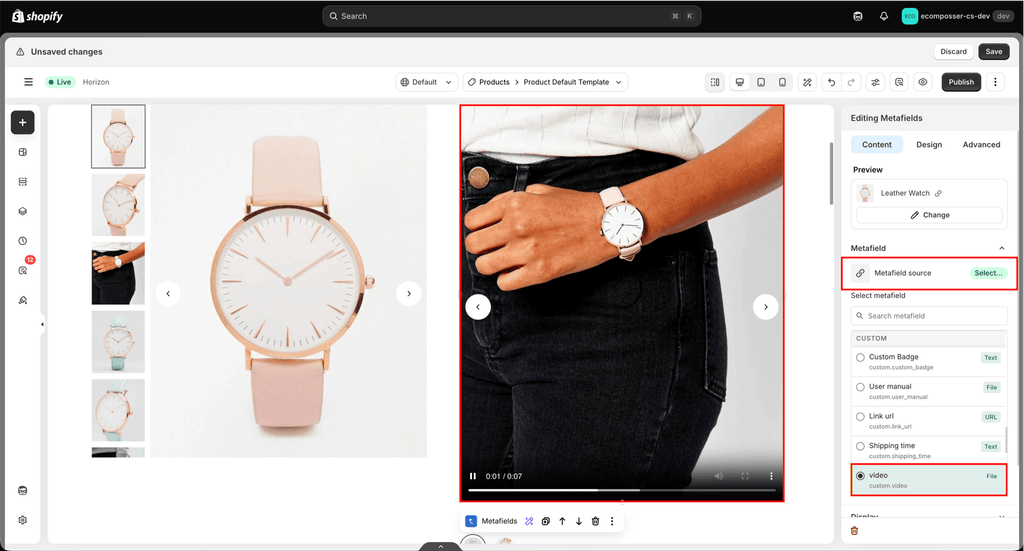Show next image in product gallery
The width and height of the screenshot is (1024, 551).
(x=409, y=293)
